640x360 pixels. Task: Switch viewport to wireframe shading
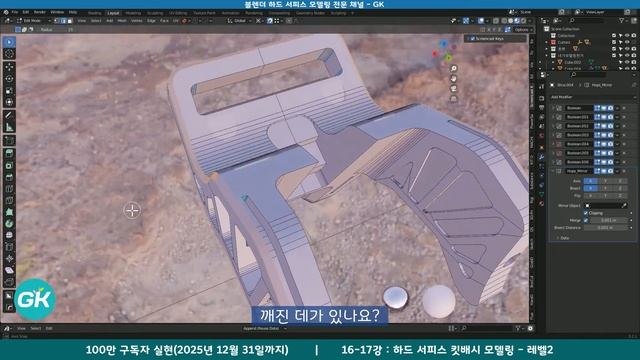click(x=504, y=20)
